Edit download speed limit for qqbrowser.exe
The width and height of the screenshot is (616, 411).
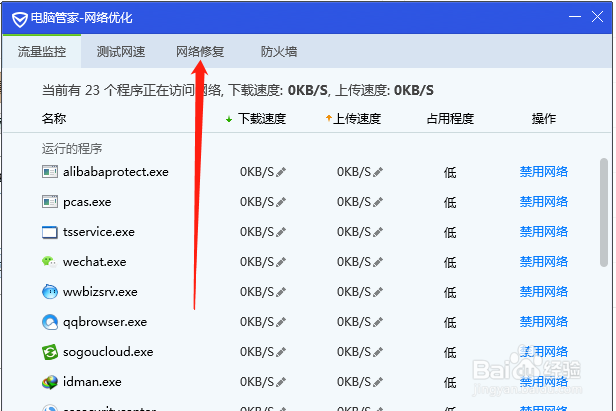click(281, 322)
